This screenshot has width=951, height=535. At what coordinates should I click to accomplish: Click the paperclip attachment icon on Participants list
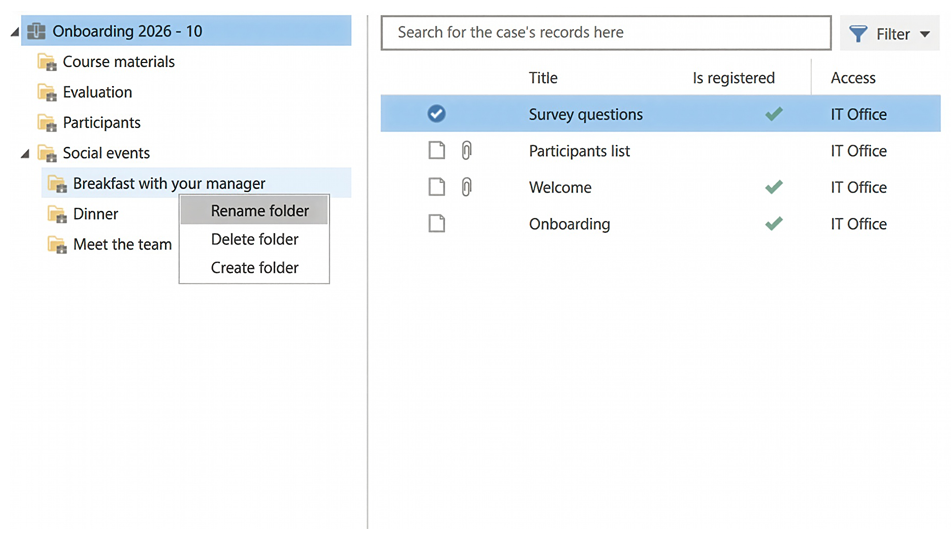tap(466, 151)
